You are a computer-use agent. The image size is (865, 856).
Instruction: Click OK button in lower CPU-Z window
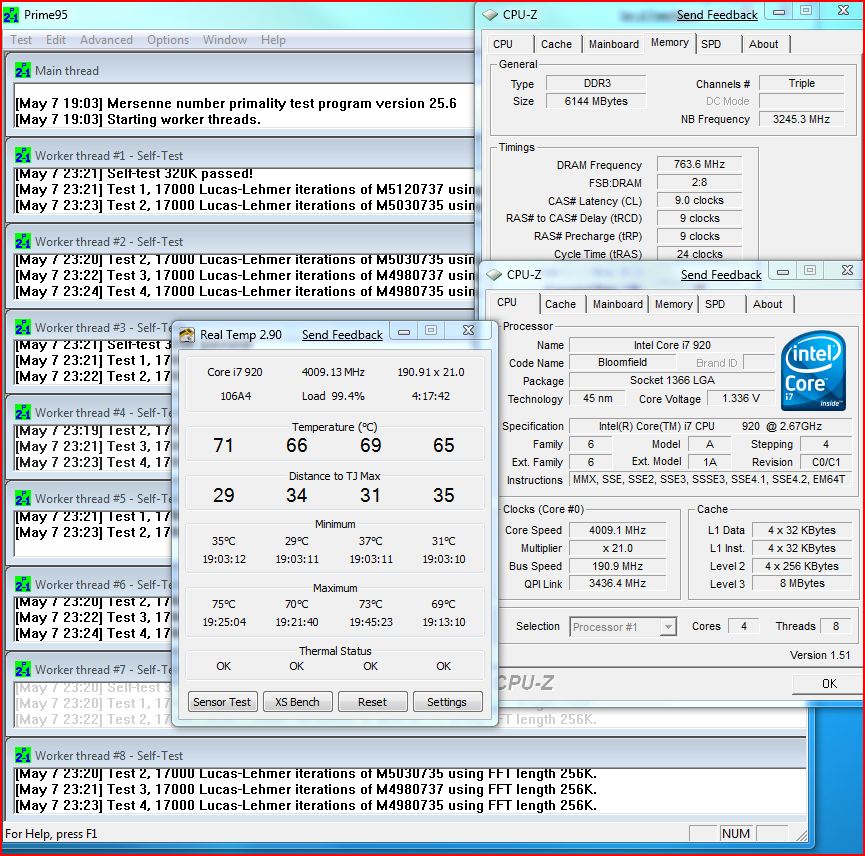coord(829,684)
